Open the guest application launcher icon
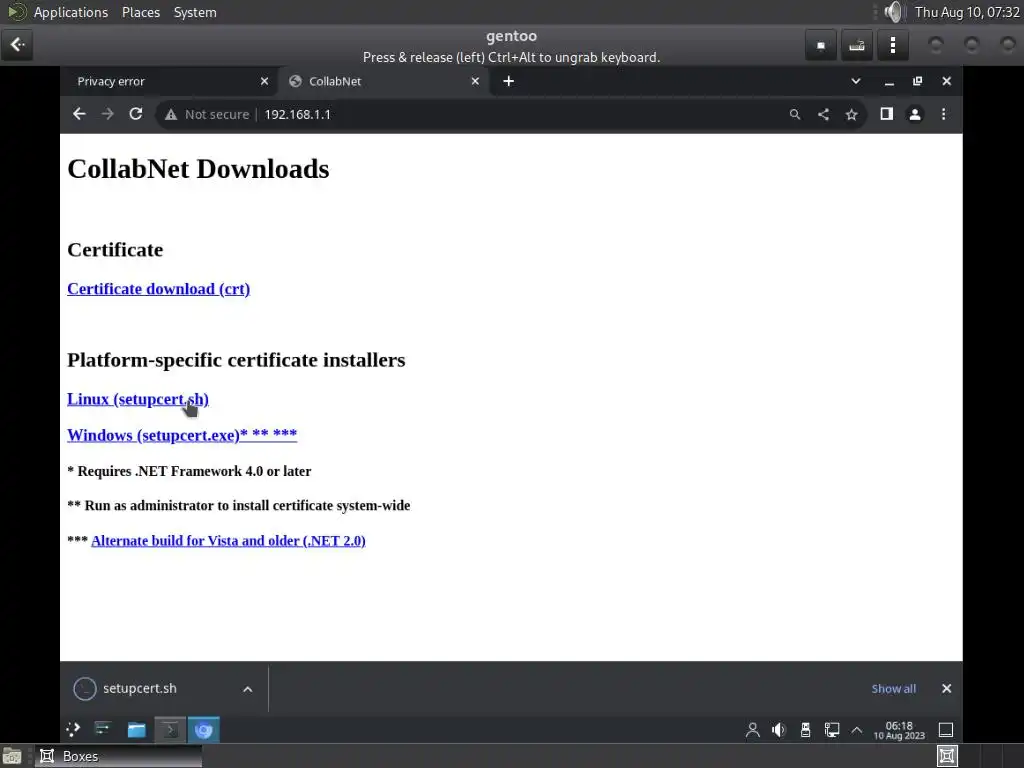This screenshot has height=768, width=1024. pos(73,729)
